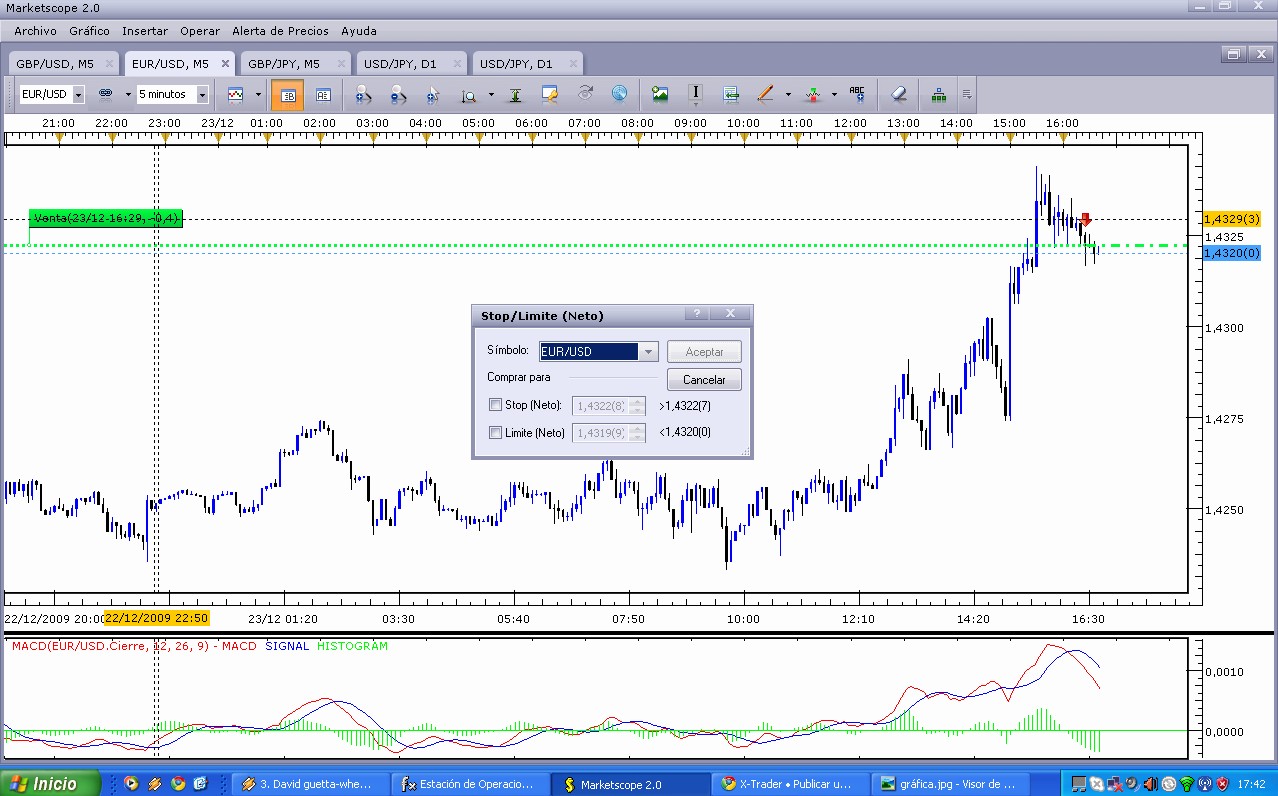Switch to the GBP/JPY, M5 tab

pos(284,64)
